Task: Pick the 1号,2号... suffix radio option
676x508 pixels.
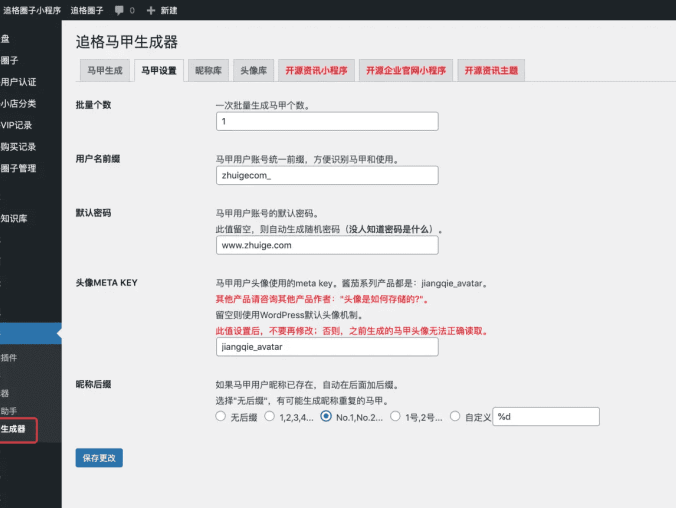Action: pyautogui.click(x=396, y=416)
